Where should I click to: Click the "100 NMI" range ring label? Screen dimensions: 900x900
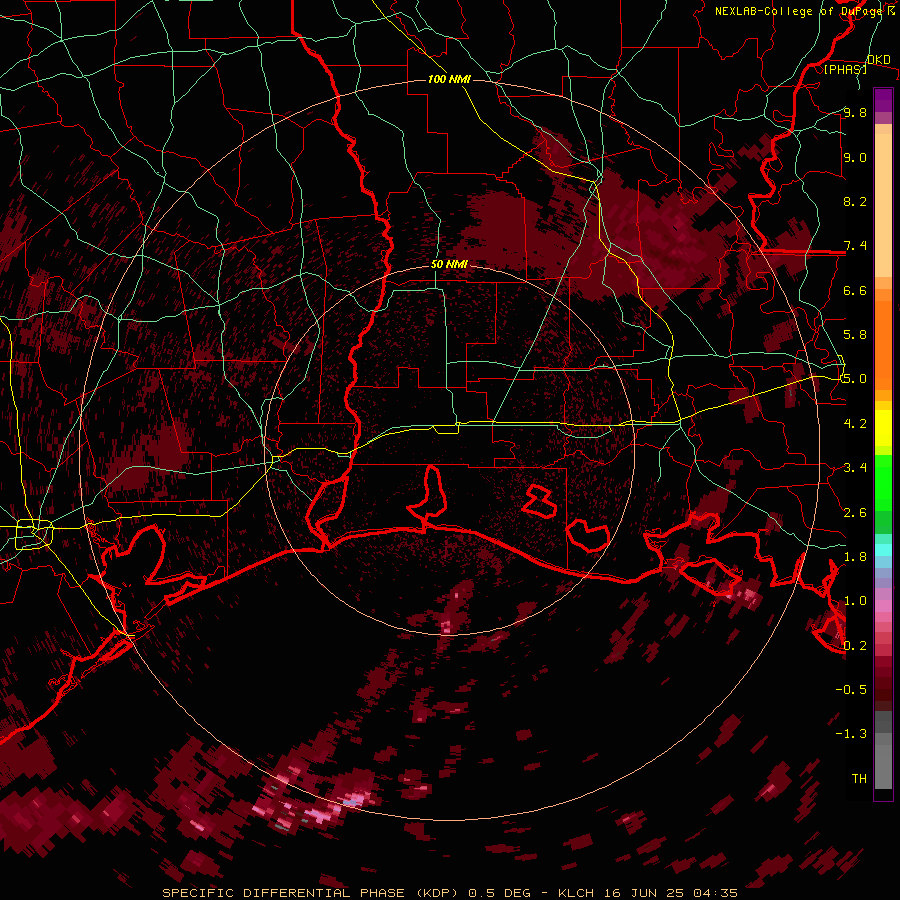tap(449, 79)
